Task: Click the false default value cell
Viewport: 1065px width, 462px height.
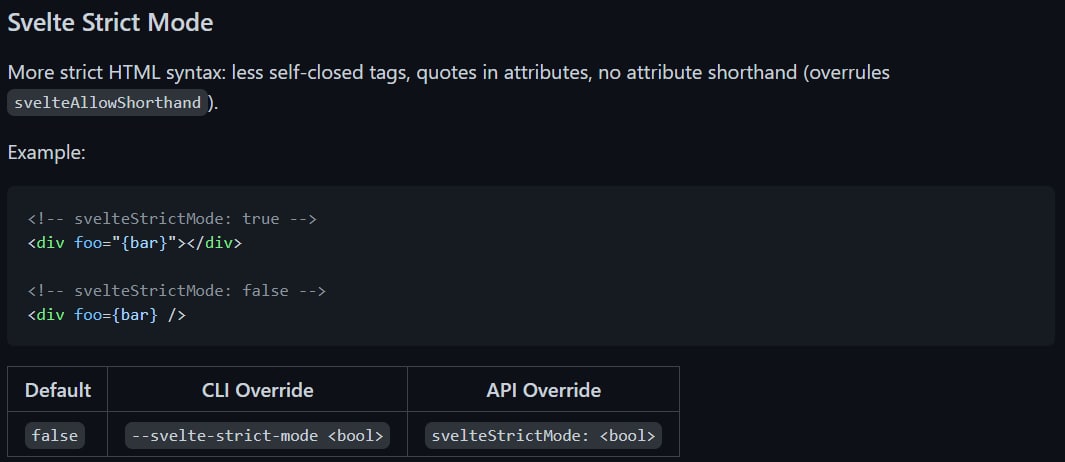Action: tap(55, 436)
